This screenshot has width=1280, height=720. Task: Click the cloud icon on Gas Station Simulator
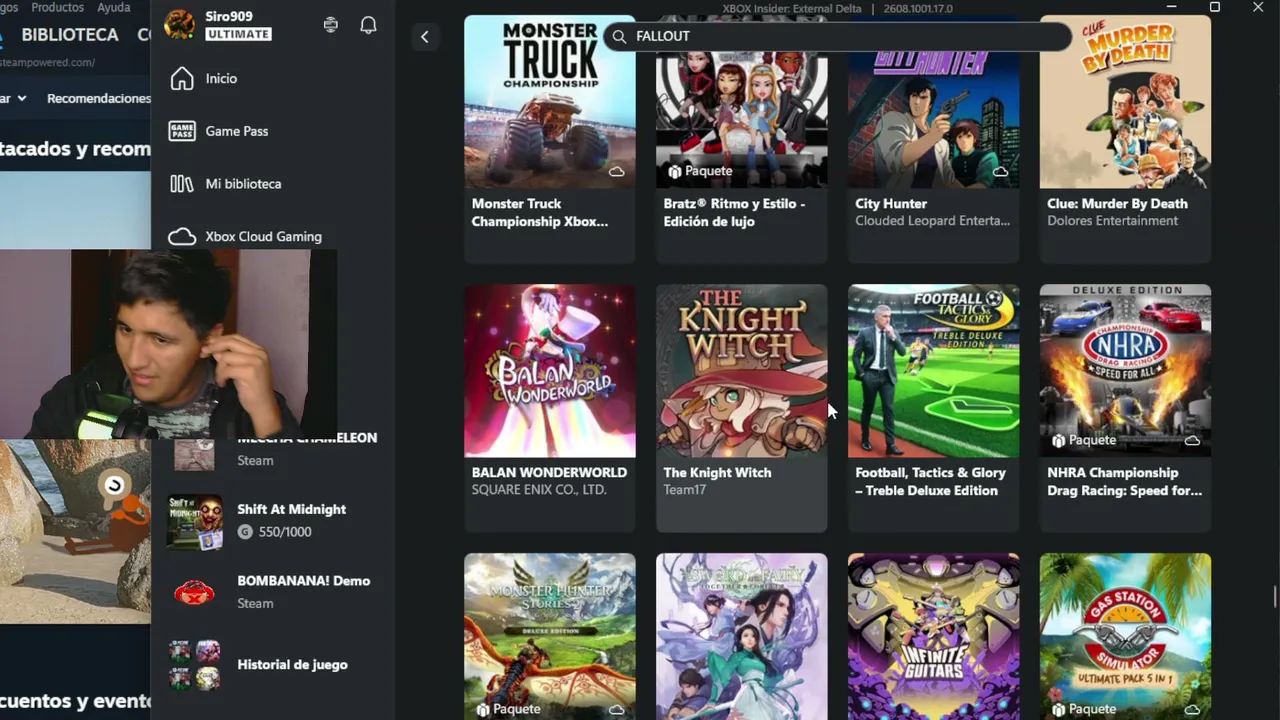1192,709
